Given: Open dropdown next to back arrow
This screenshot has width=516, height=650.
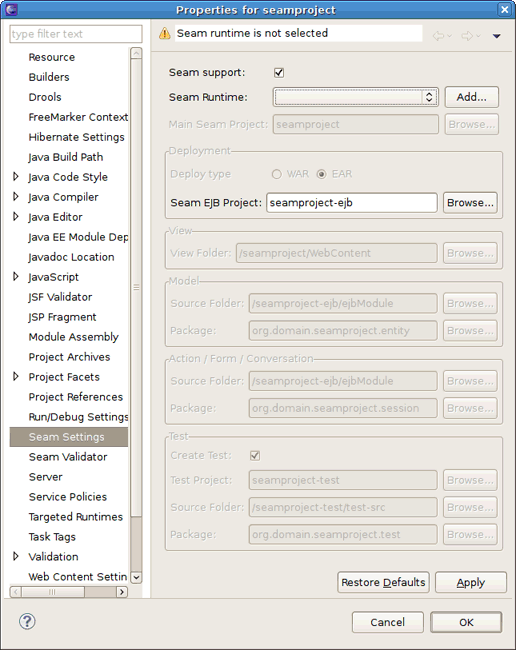Looking at the screenshot, I should [449, 36].
